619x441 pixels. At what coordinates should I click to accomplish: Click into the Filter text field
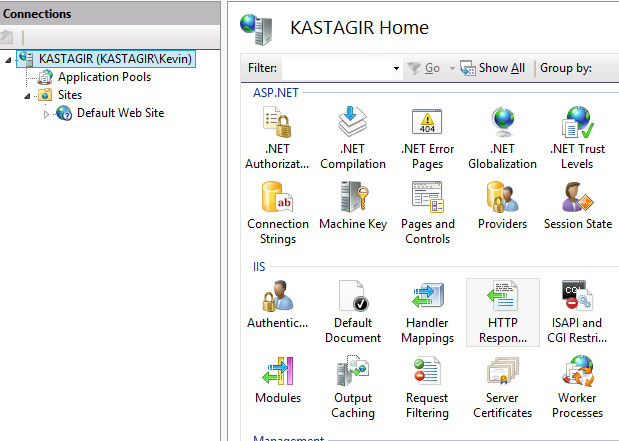coord(337,68)
